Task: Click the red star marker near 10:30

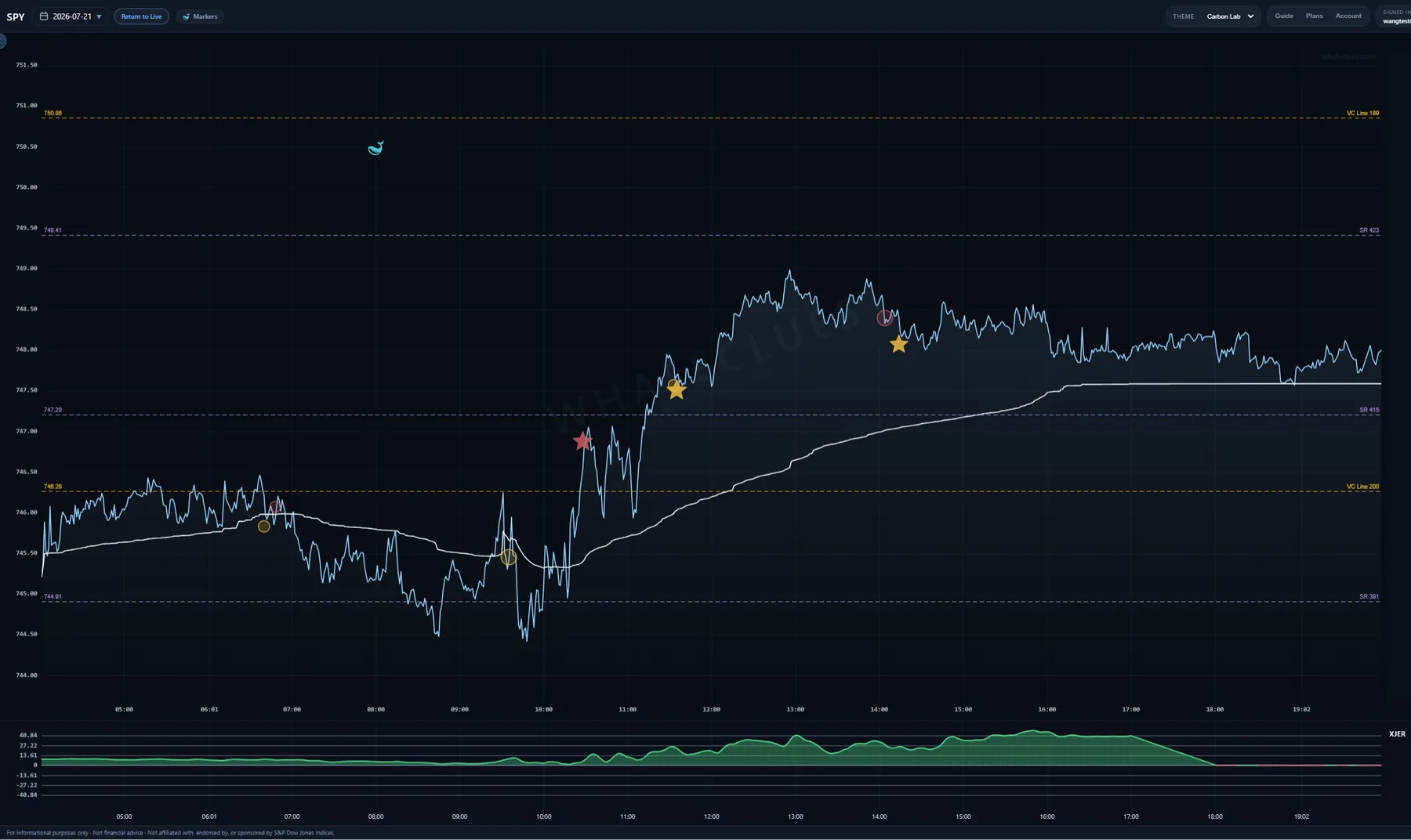Action: tap(582, 441)
